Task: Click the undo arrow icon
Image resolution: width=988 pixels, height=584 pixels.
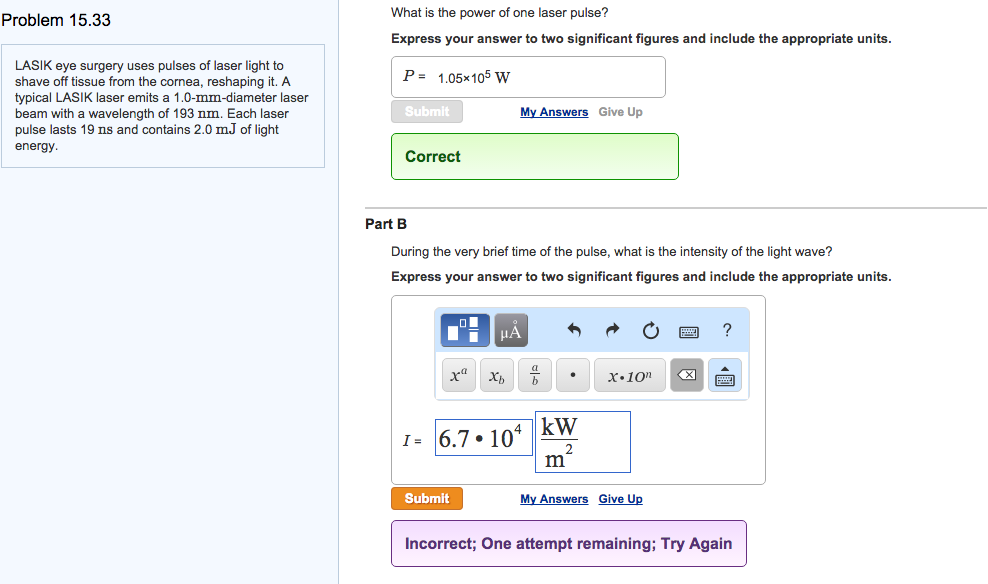Action: coord(574,330)
